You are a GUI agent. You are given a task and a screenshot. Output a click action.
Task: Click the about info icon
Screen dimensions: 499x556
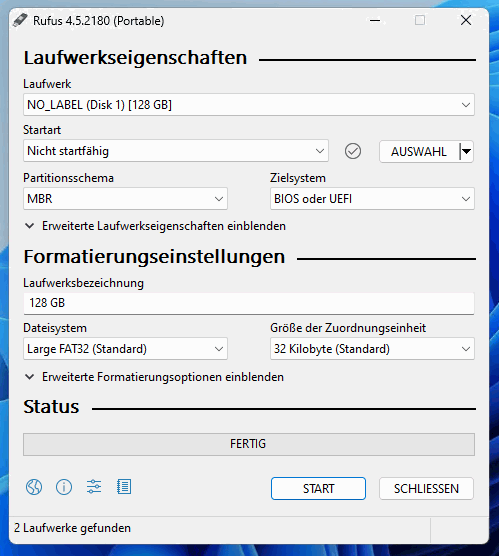pyautogui.click(x=64, y=487)
